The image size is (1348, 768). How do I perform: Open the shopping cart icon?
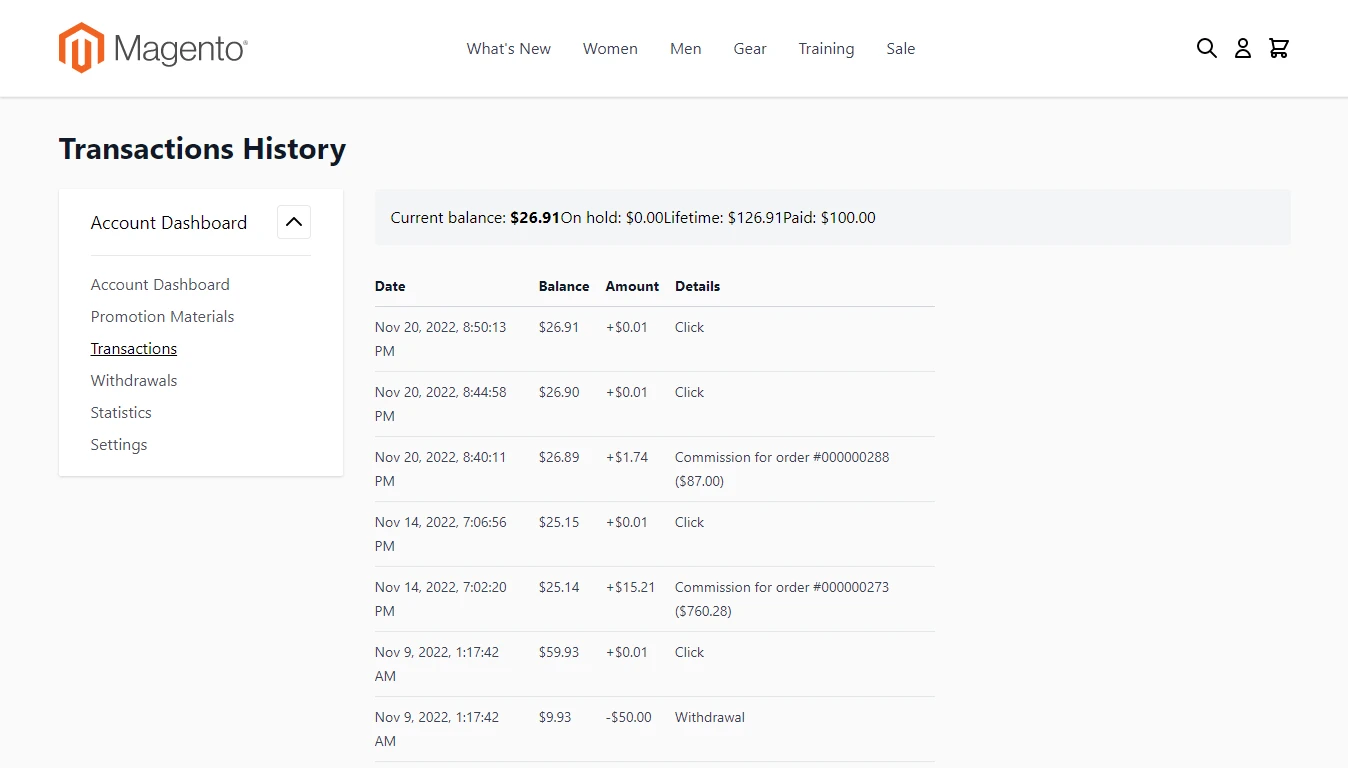coord(1278,48)
